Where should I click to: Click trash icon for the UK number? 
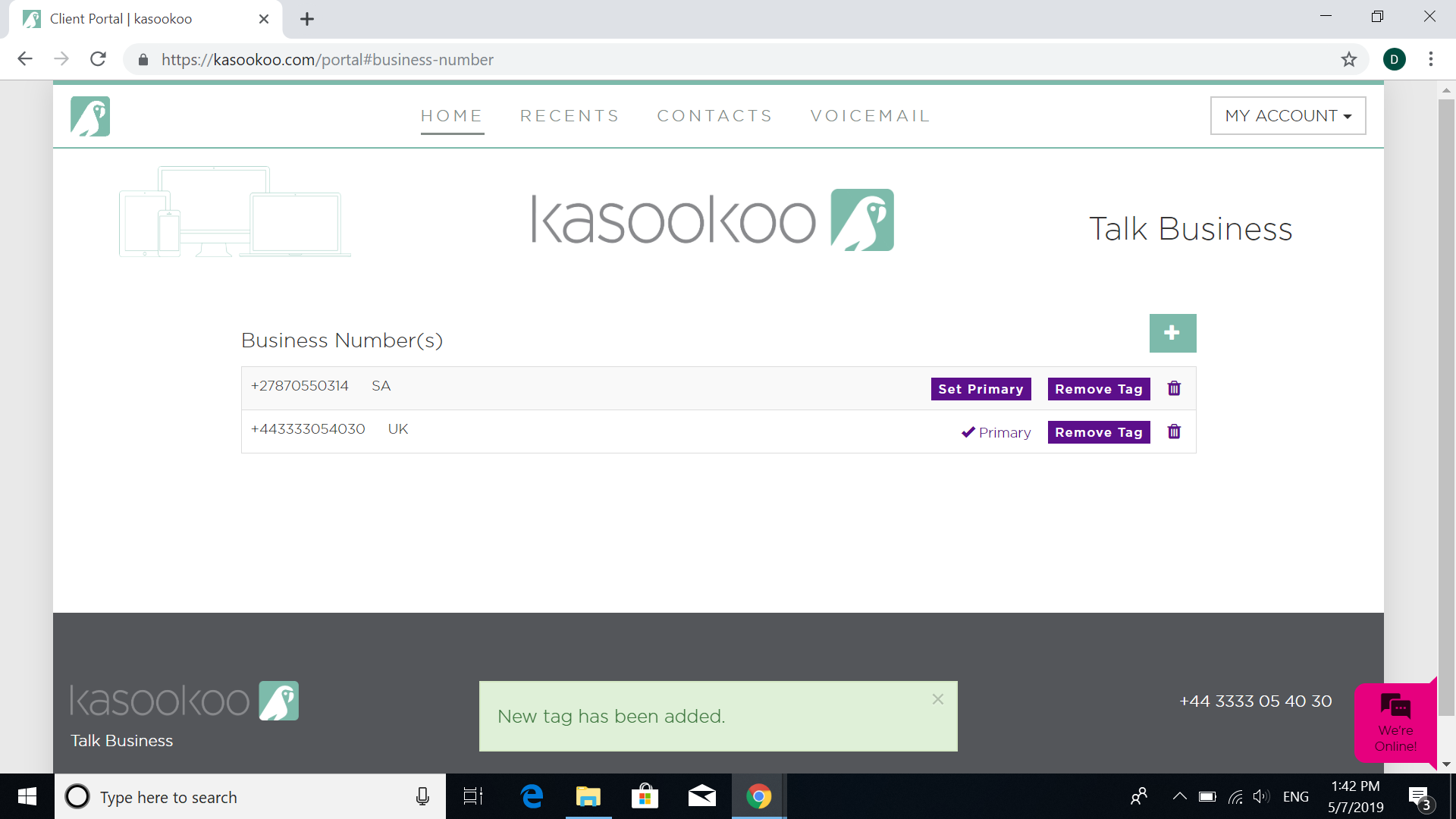coord(1174,431)
